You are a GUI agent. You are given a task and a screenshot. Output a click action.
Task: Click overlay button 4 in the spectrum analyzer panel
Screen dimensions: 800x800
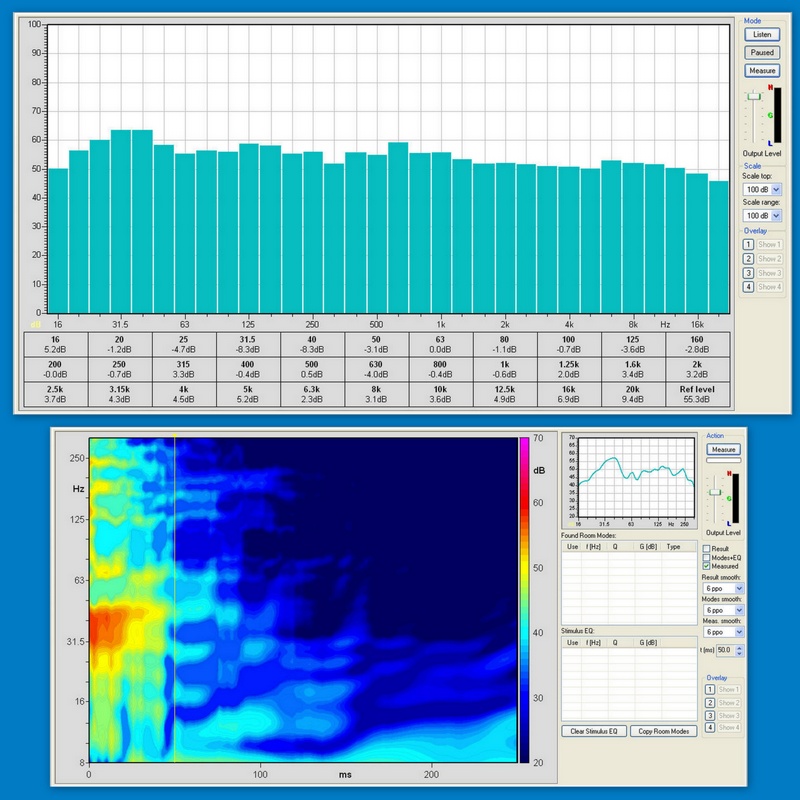tap(748, 287)
